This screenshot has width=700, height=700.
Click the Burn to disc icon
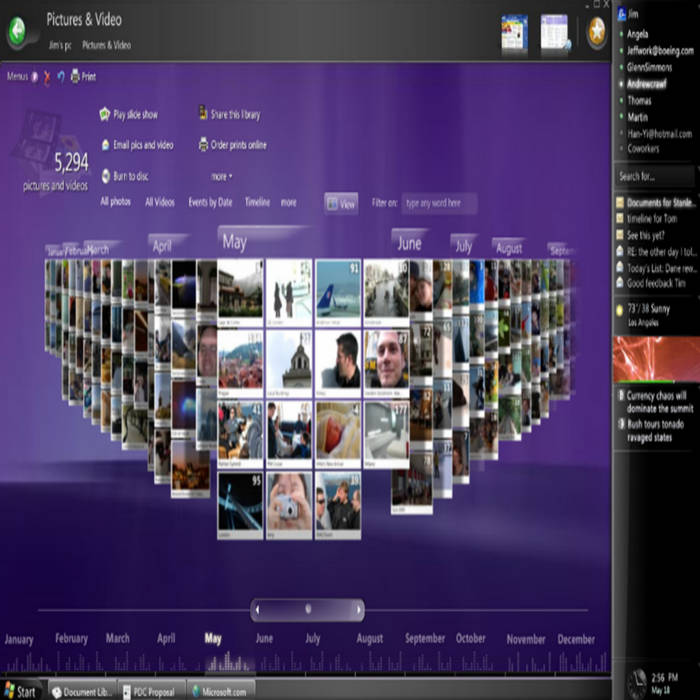[x=105, y=176]
